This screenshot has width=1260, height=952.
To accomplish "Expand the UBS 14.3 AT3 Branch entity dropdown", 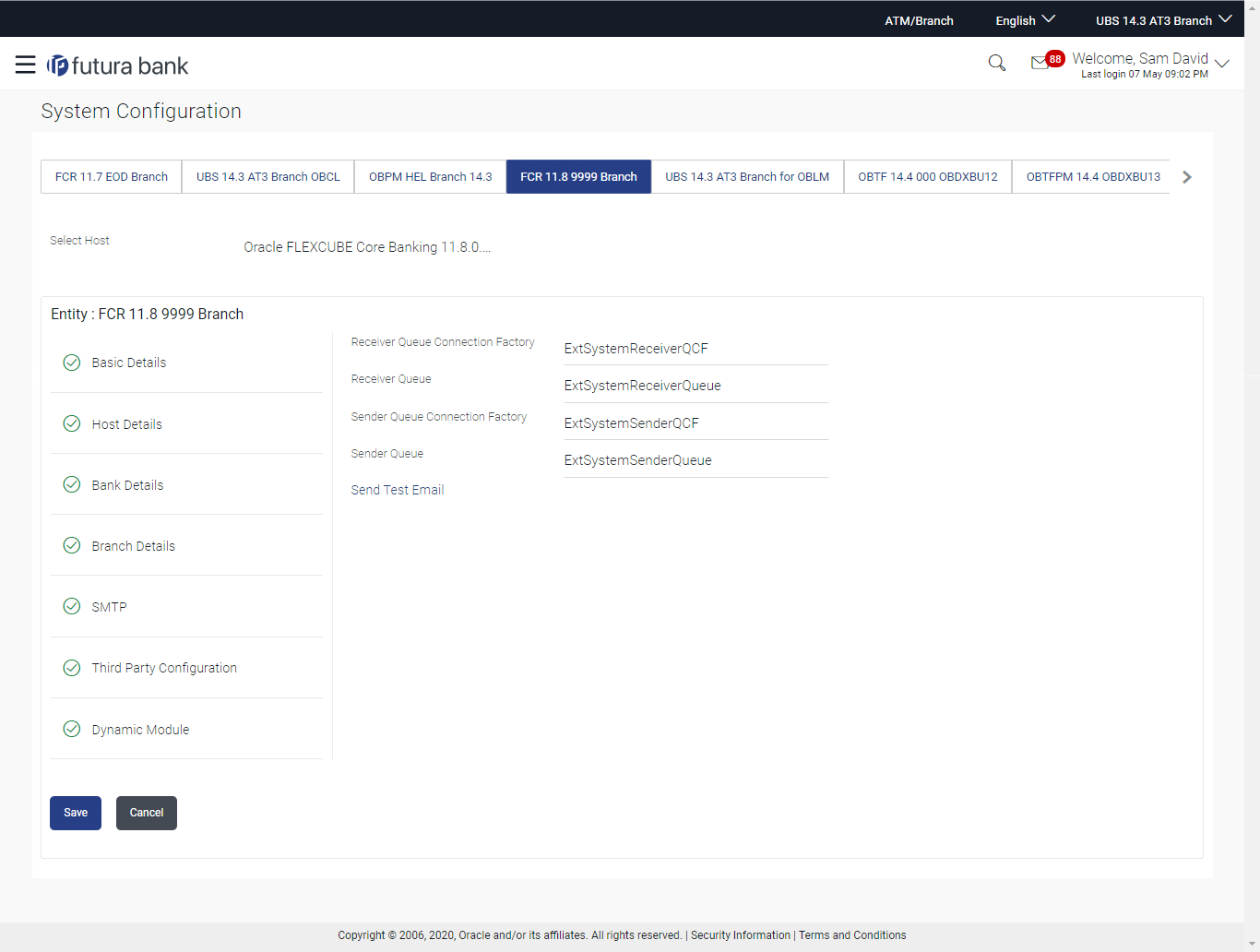I will (1163, 20).
